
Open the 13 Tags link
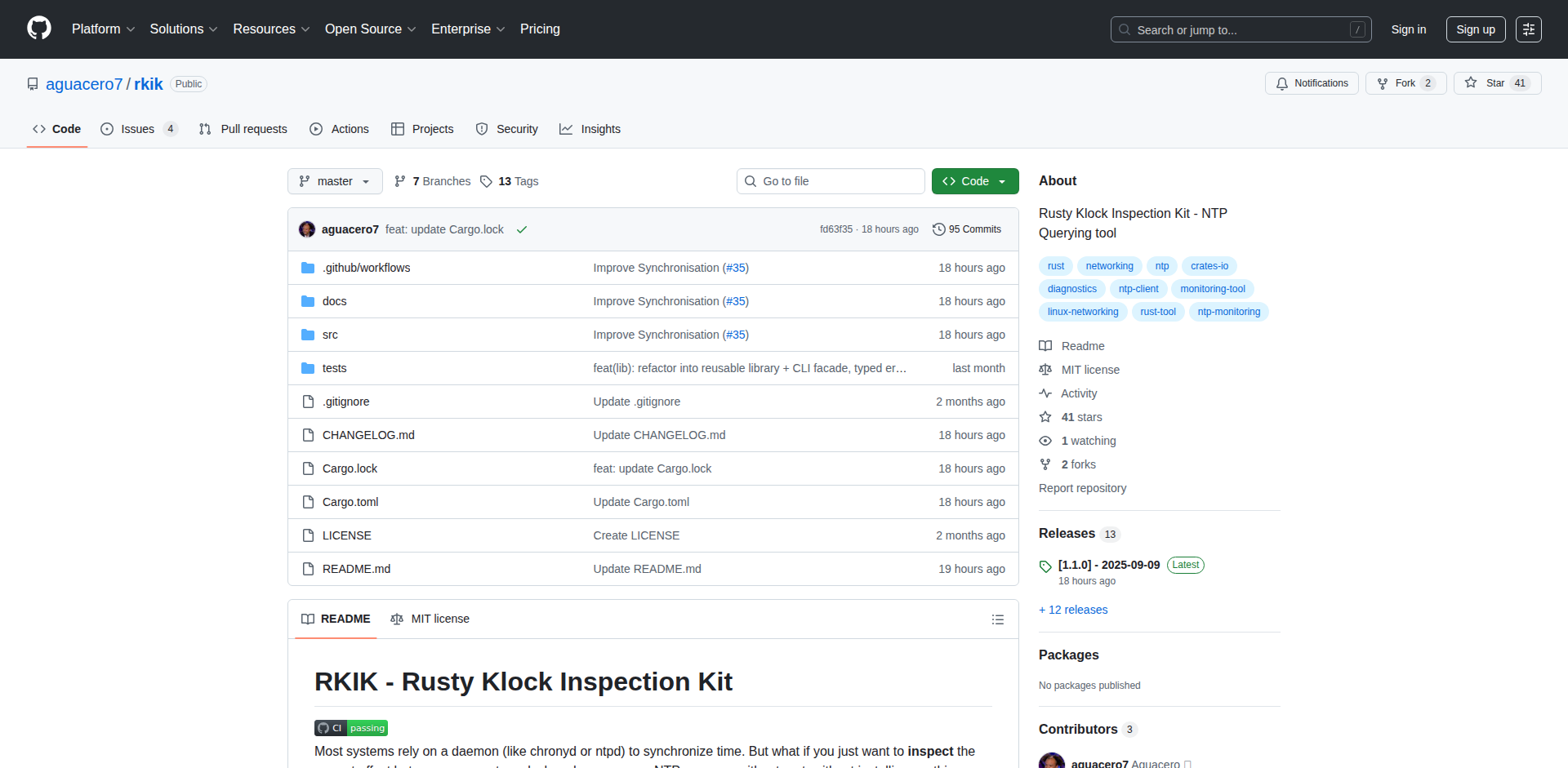(510, 181)
